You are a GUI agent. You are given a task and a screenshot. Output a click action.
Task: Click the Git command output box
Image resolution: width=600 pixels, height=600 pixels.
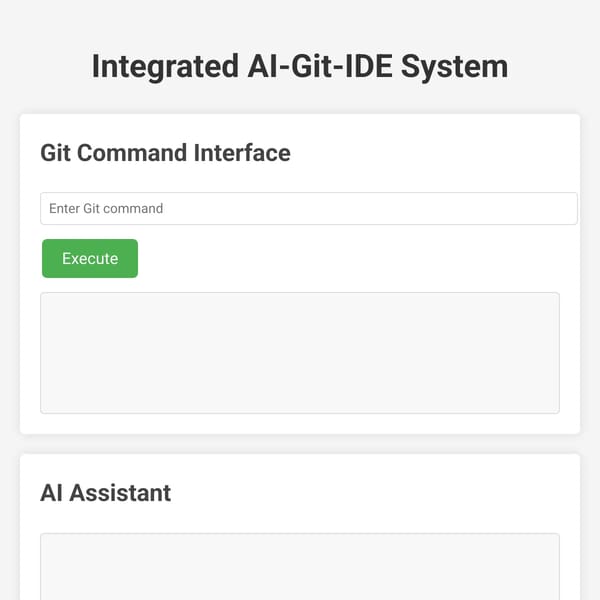[x=300, y=353]
